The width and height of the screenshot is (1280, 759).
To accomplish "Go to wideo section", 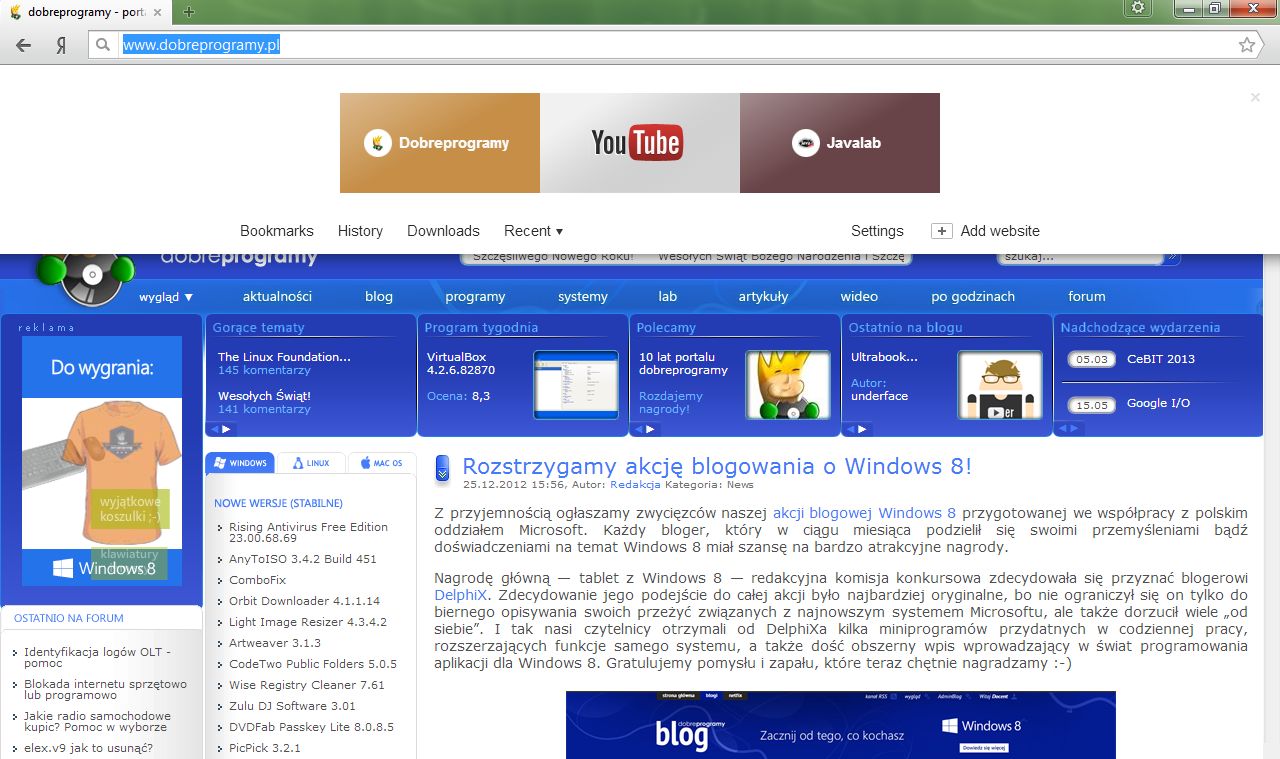I will 859,297.
